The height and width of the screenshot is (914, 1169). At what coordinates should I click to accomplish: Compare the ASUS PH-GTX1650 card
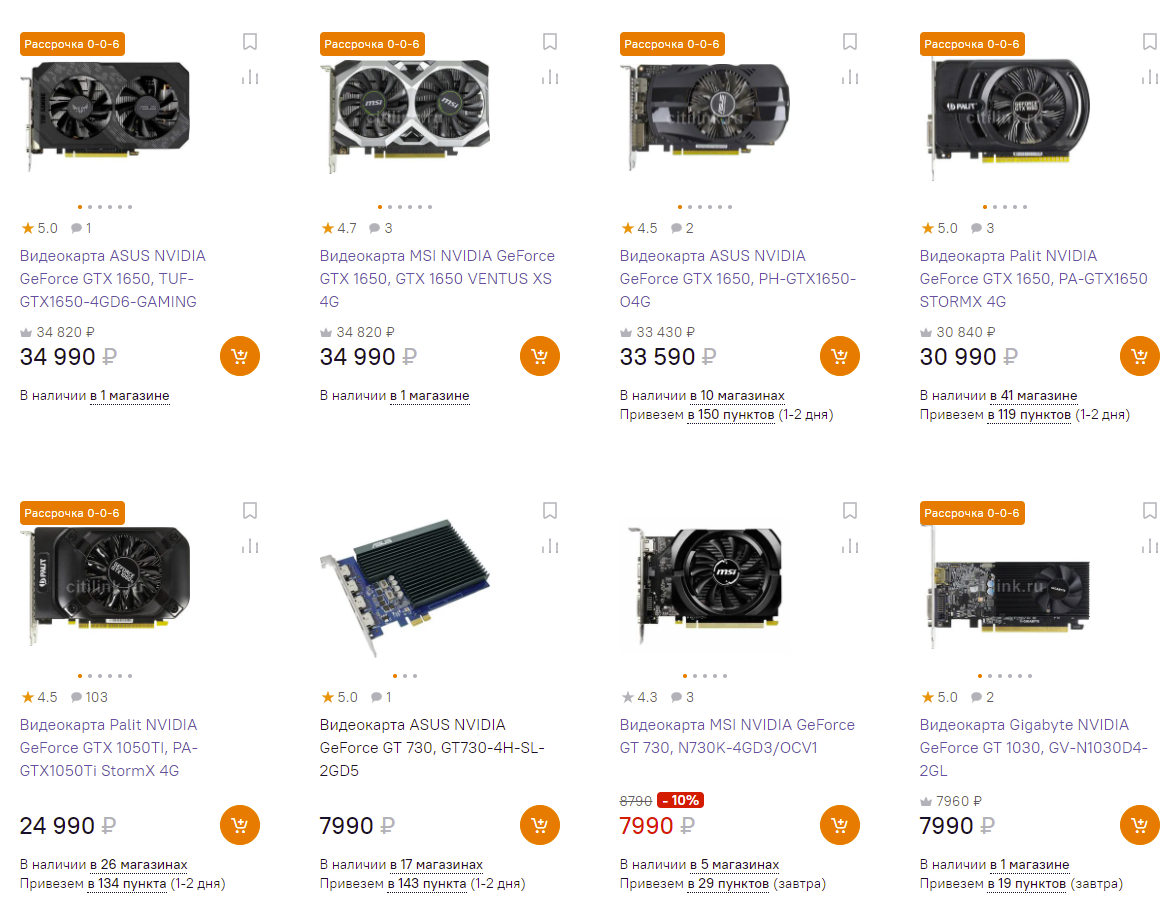point(850,77)
